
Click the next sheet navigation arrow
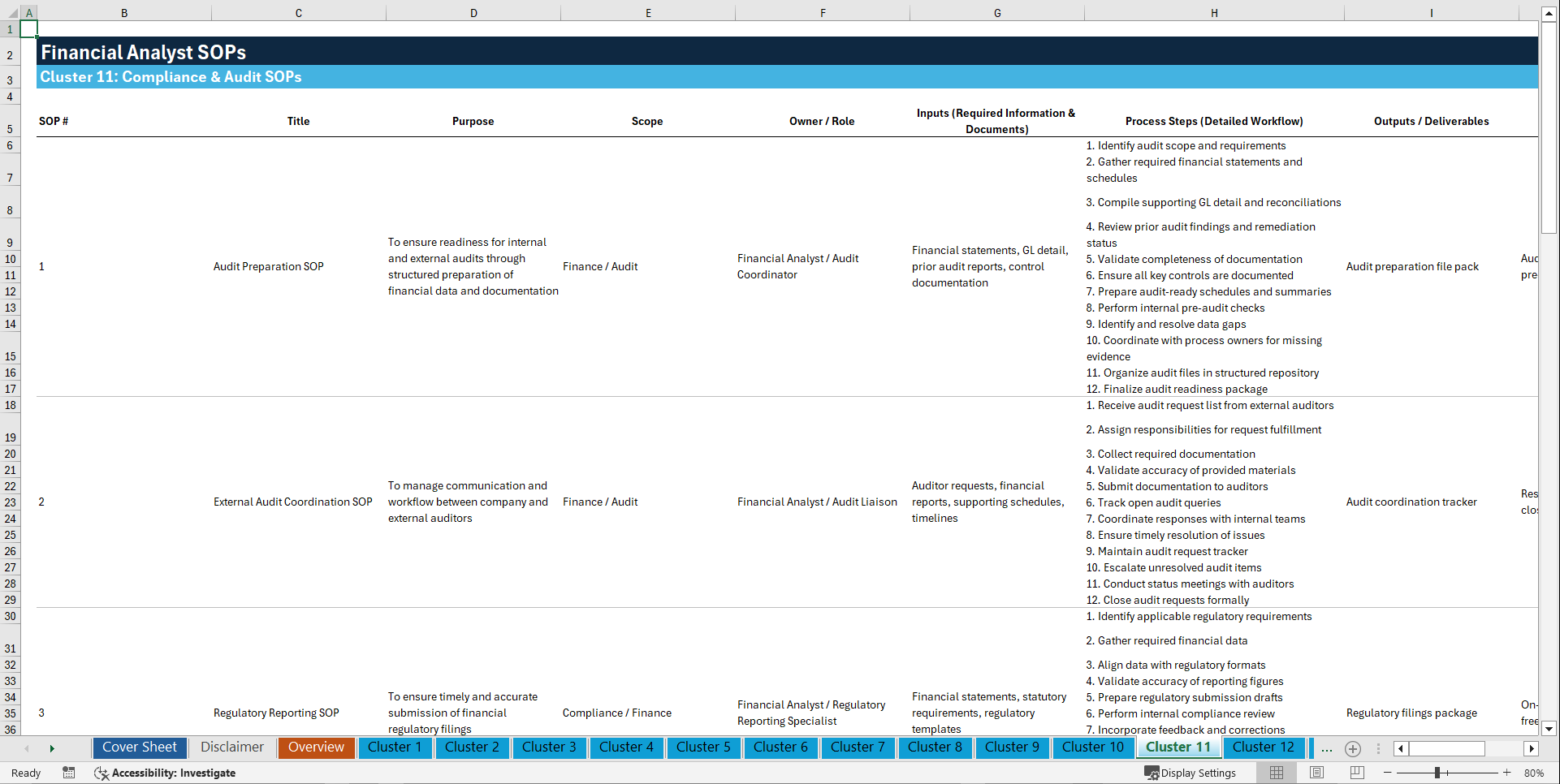point(52,748)
